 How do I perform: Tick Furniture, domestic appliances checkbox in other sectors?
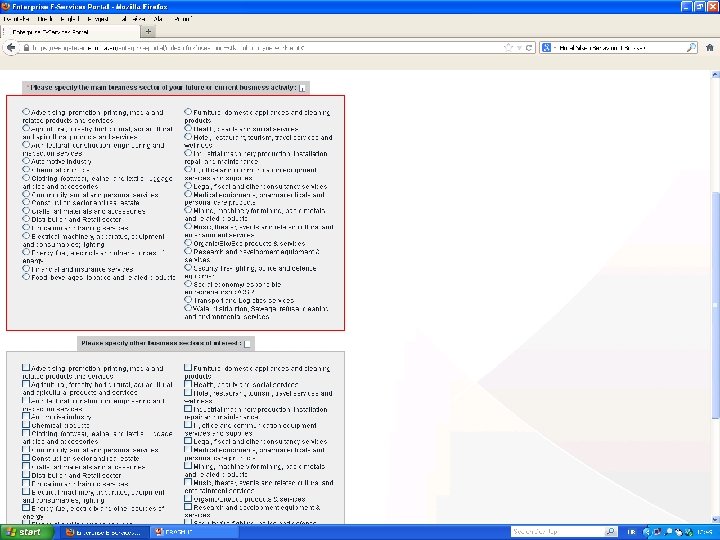[x=188, y=368]
